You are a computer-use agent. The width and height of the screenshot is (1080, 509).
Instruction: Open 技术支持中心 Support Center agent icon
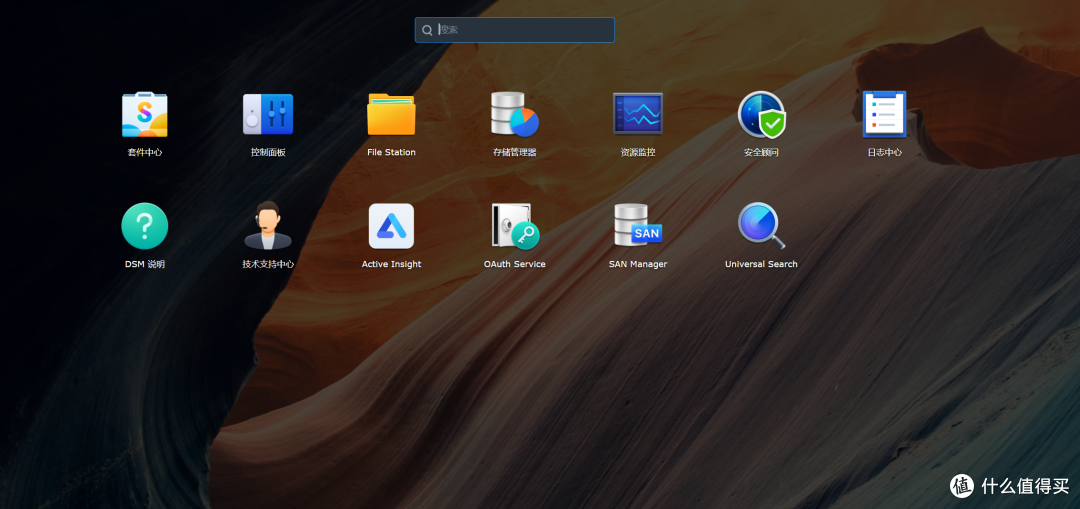[x=268, y=226]
